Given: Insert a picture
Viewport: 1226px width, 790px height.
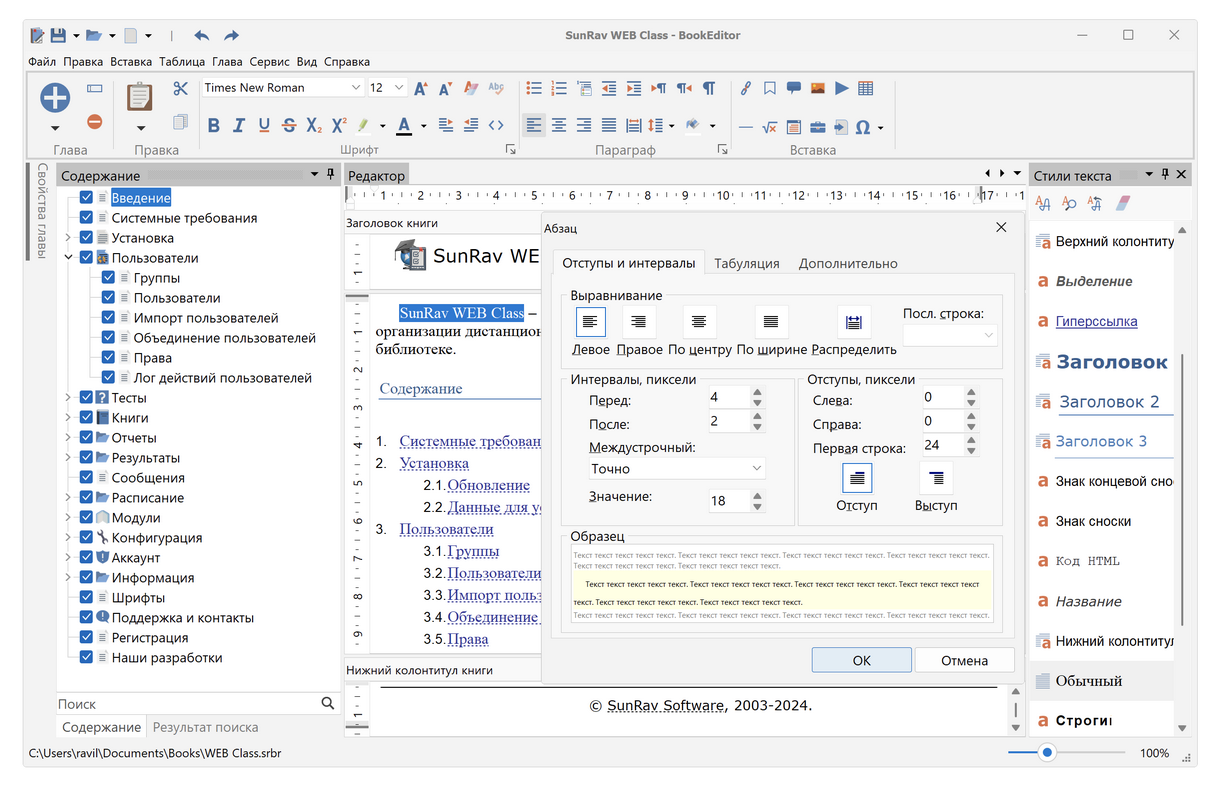Looking at the screenshot, I should pyautogui.click(x=818, y=88).
